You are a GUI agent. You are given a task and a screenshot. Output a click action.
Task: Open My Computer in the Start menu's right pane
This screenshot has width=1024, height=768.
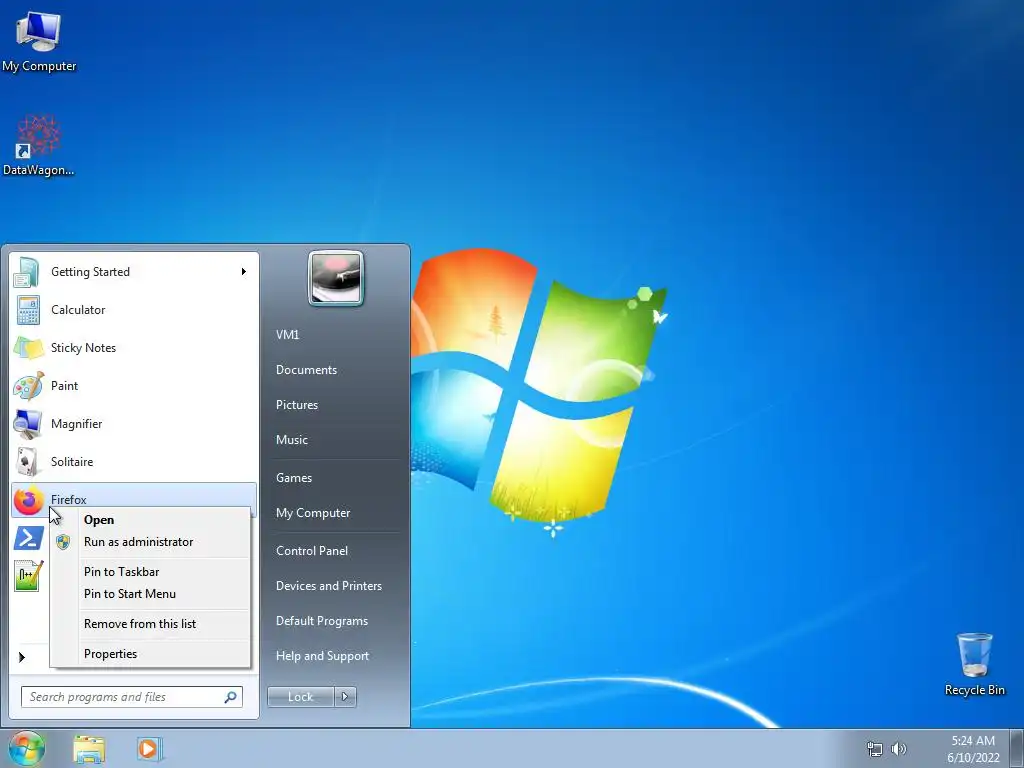313,513
